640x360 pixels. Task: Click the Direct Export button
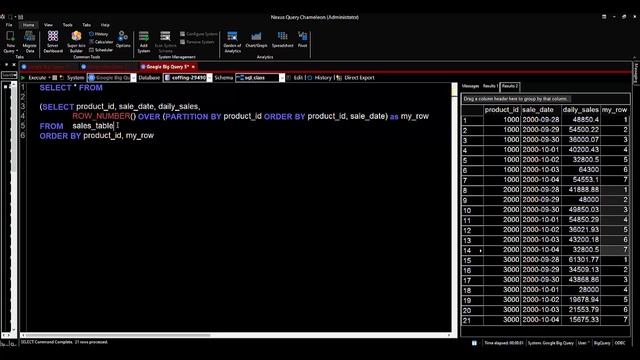(356, 78)
